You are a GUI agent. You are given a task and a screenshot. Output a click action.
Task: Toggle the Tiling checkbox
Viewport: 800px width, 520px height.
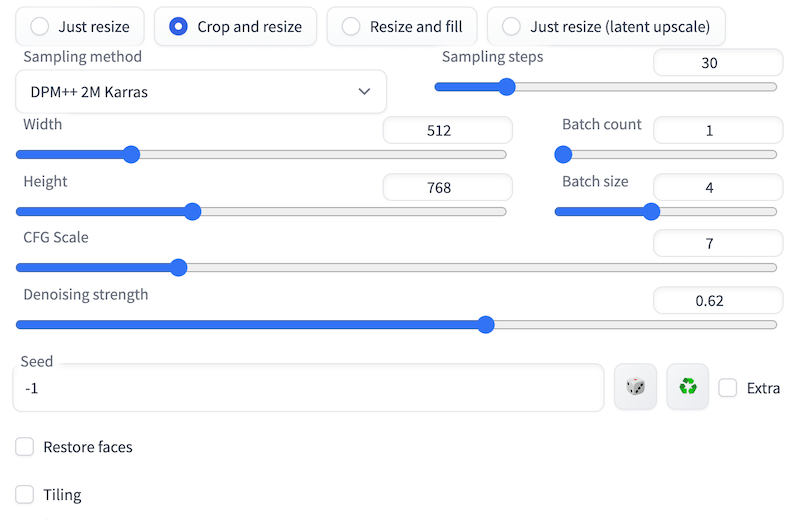25,494
